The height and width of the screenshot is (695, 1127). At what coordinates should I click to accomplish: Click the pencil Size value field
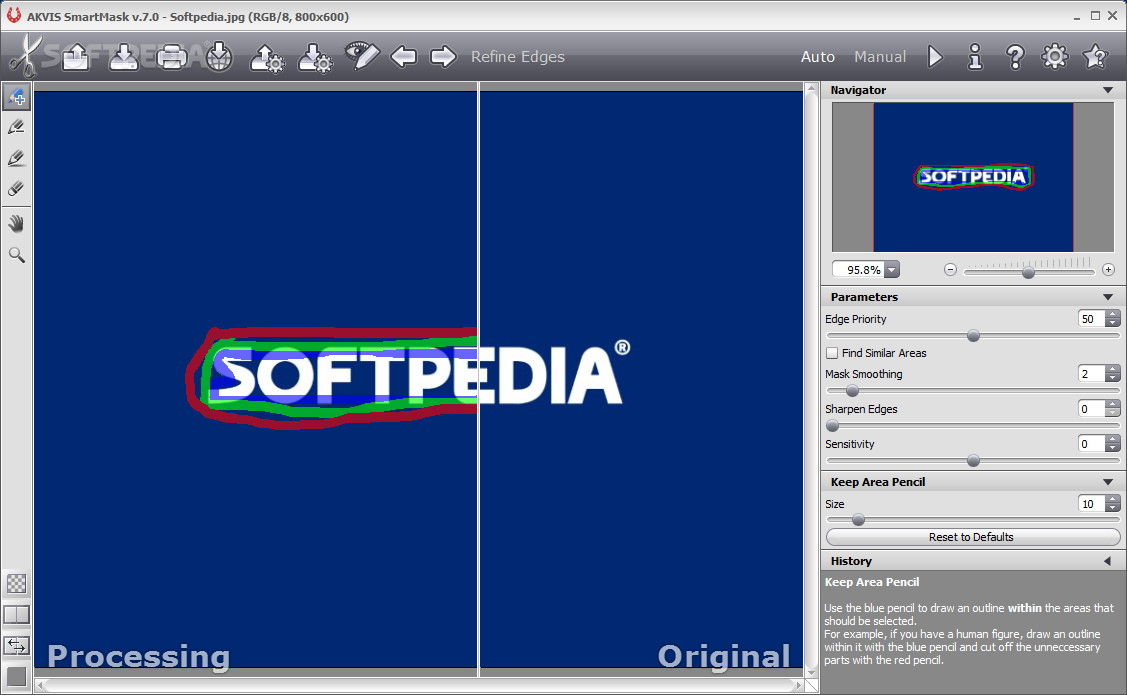click(x=1091, y=504)
